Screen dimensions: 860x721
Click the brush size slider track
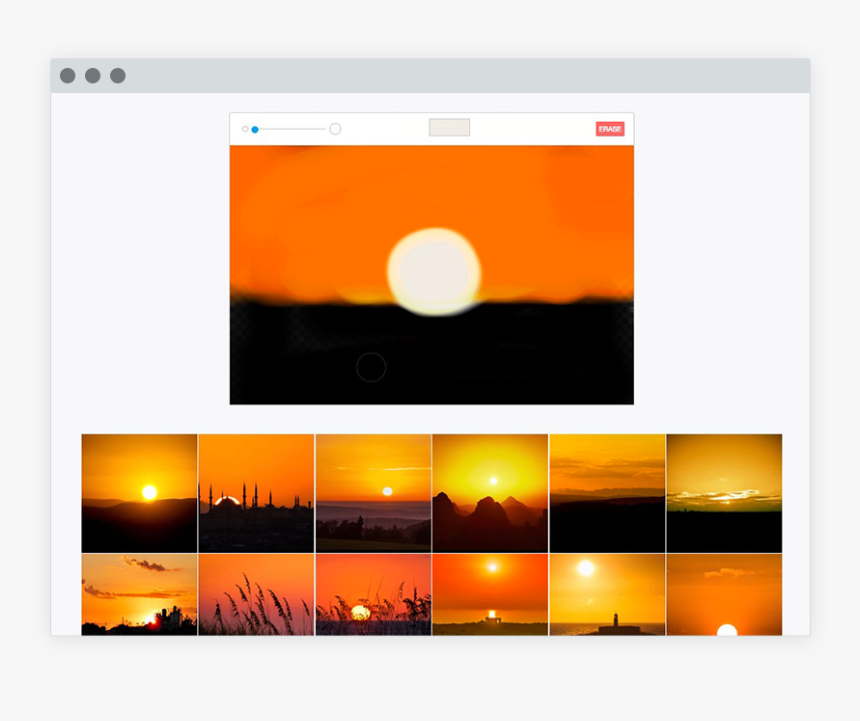290,129
